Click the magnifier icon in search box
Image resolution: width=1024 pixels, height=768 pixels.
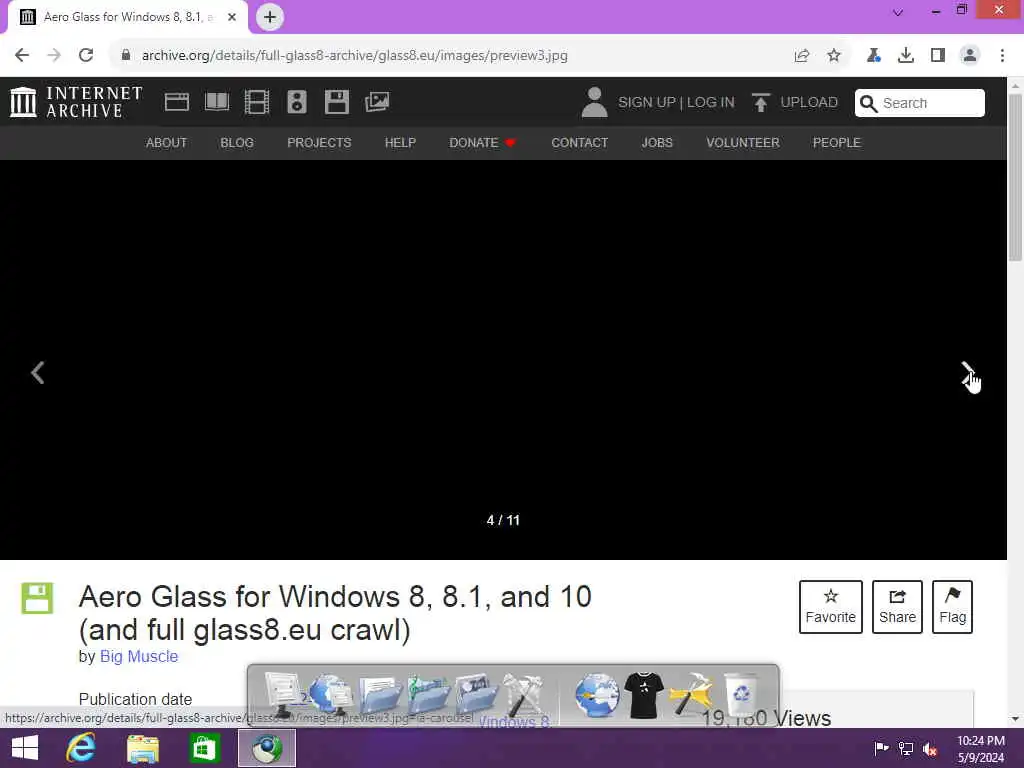868,103
